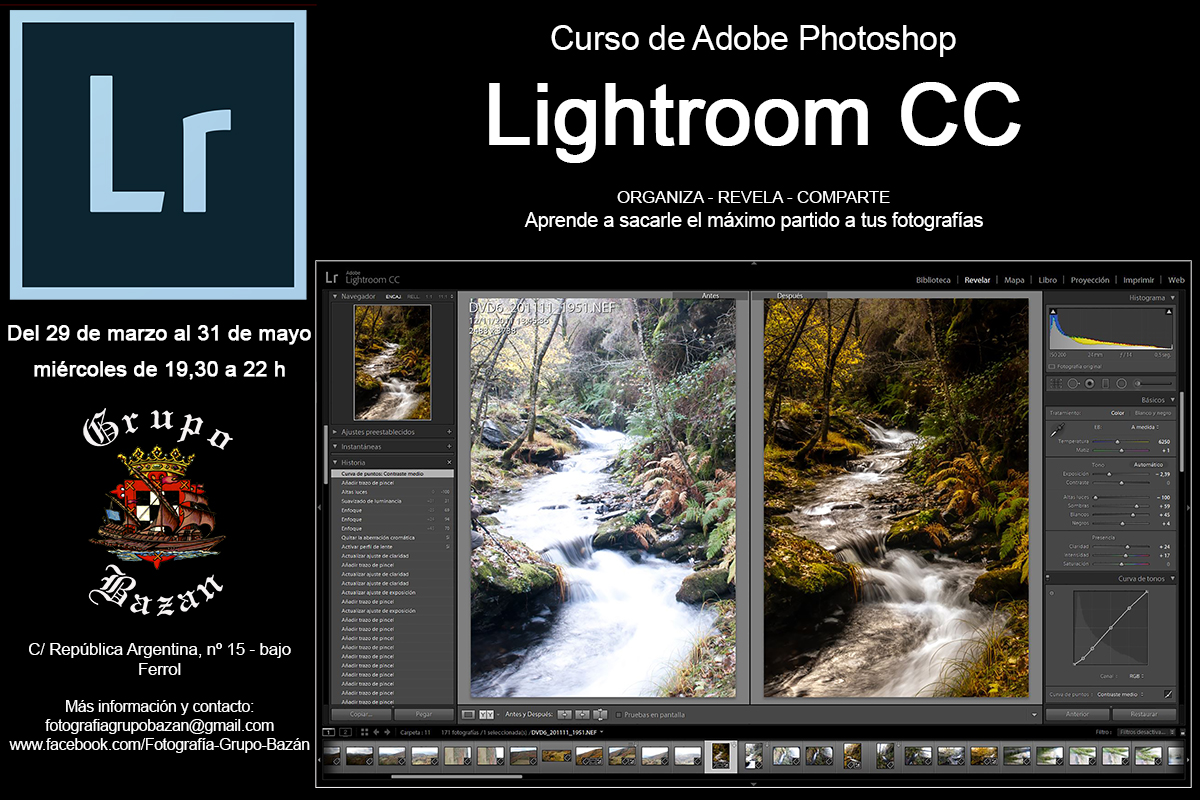The height and width of the screenshot is (800, 1200).
Task: Click the Anterior button
Action: pos(1077,714)
